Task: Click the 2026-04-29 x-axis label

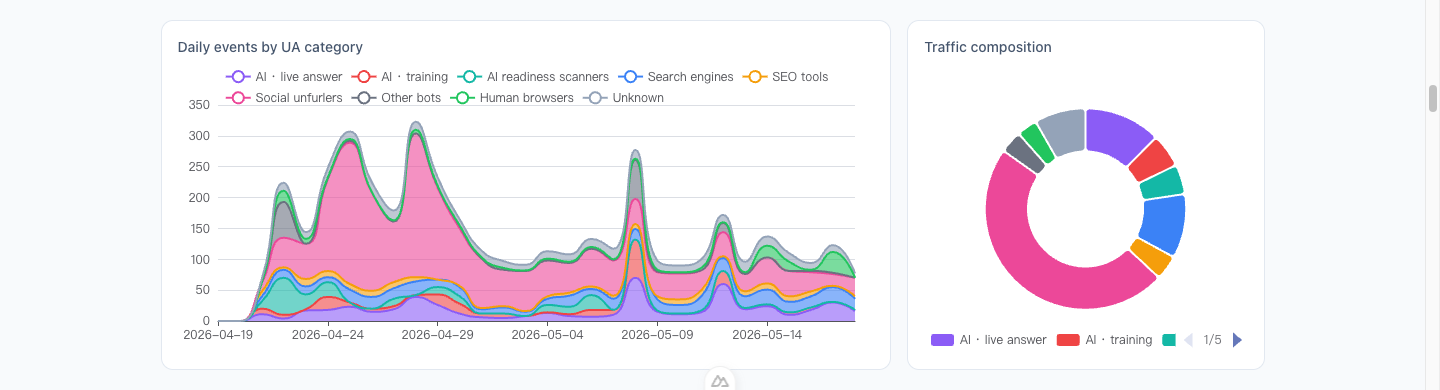Action: 436,336
